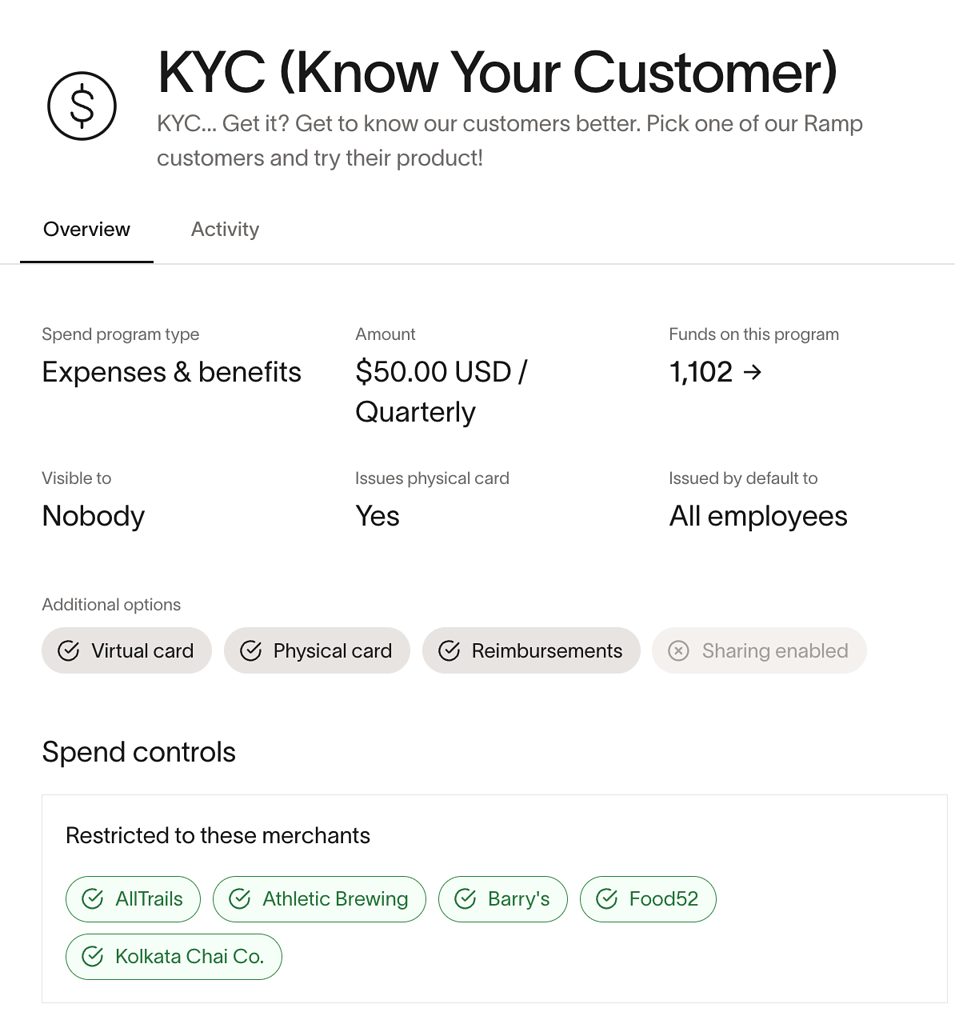Click the check icon on the AllTrails merchant chip
Viewport: 955px width, 1024px height.
click(90, 898)
